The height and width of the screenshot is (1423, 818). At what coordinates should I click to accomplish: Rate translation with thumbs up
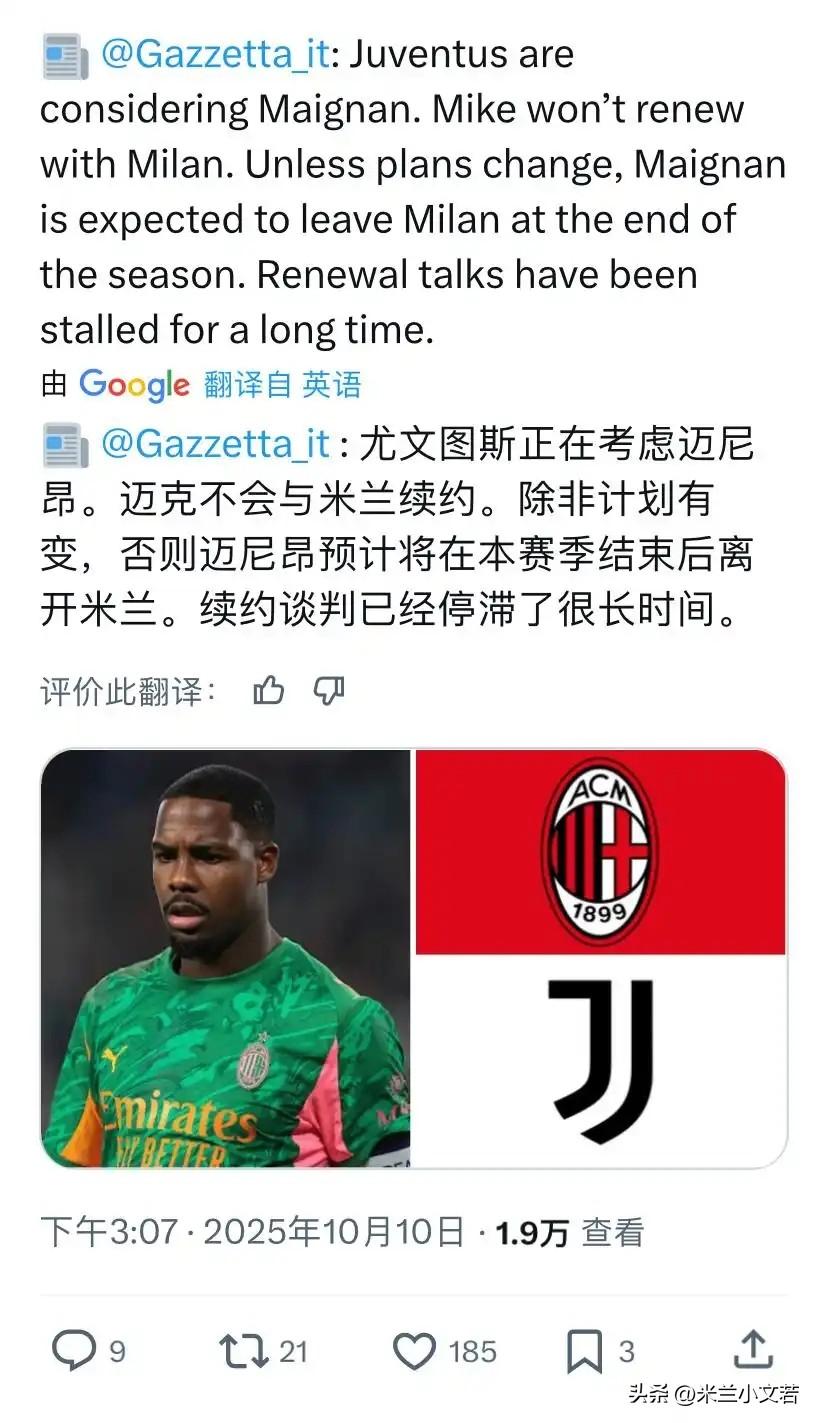(x=268, y=689)
